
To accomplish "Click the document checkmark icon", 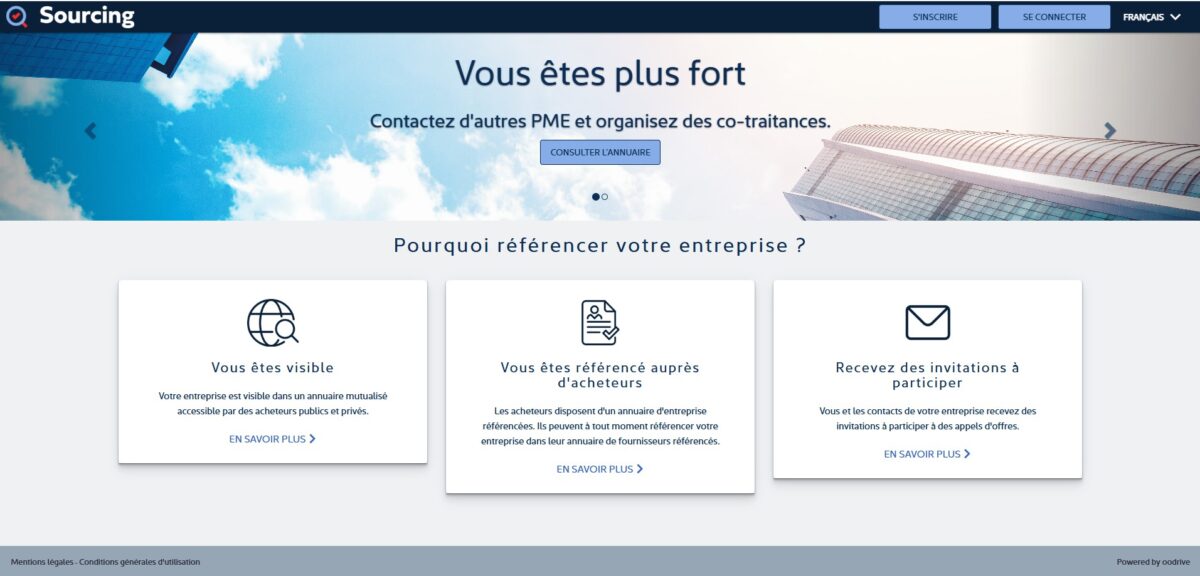I will [x=600, y=322].
